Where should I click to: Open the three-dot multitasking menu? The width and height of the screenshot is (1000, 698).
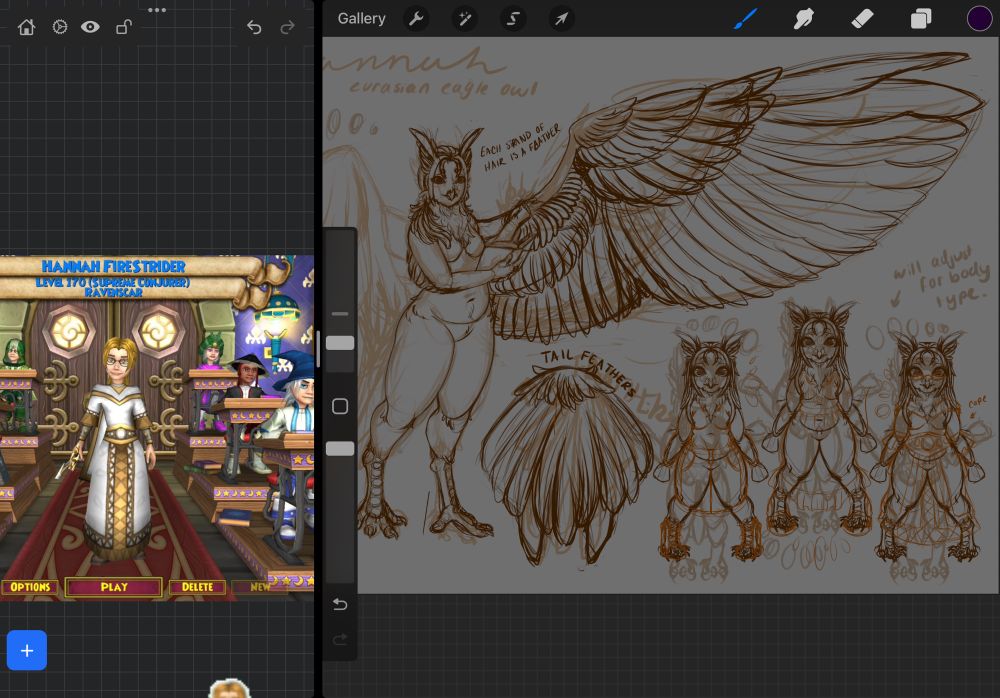(x=157, y=10)
